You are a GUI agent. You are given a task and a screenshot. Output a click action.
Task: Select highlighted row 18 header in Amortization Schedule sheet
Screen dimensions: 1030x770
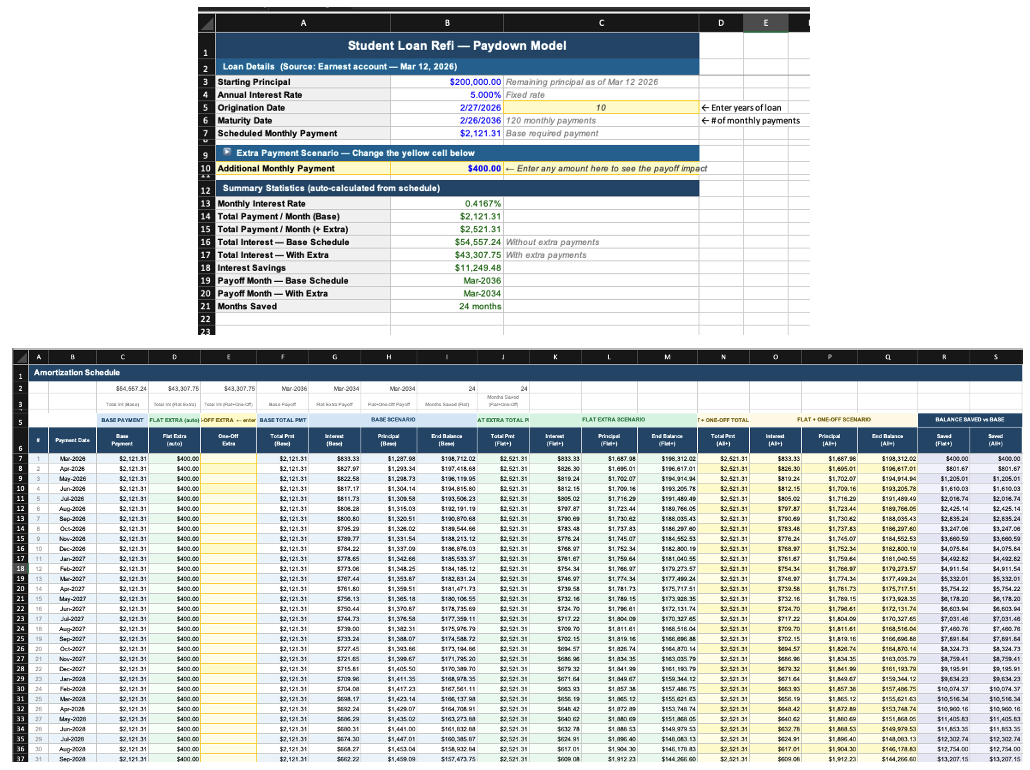pos(20,569)
